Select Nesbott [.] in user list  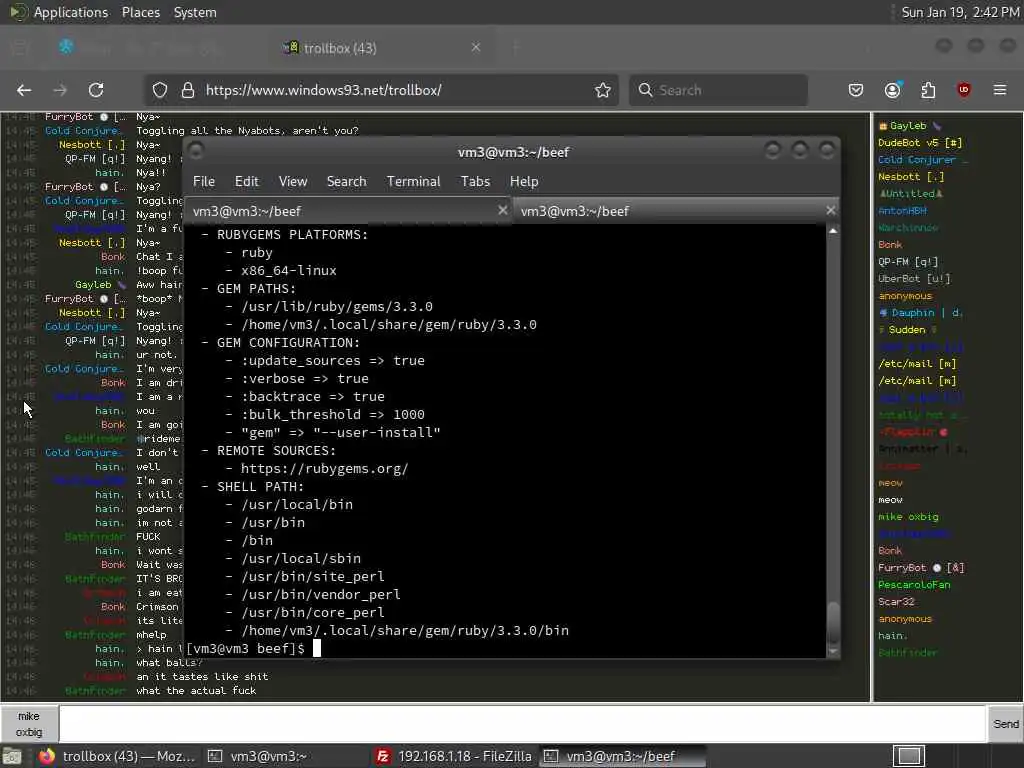click(910, 176)
